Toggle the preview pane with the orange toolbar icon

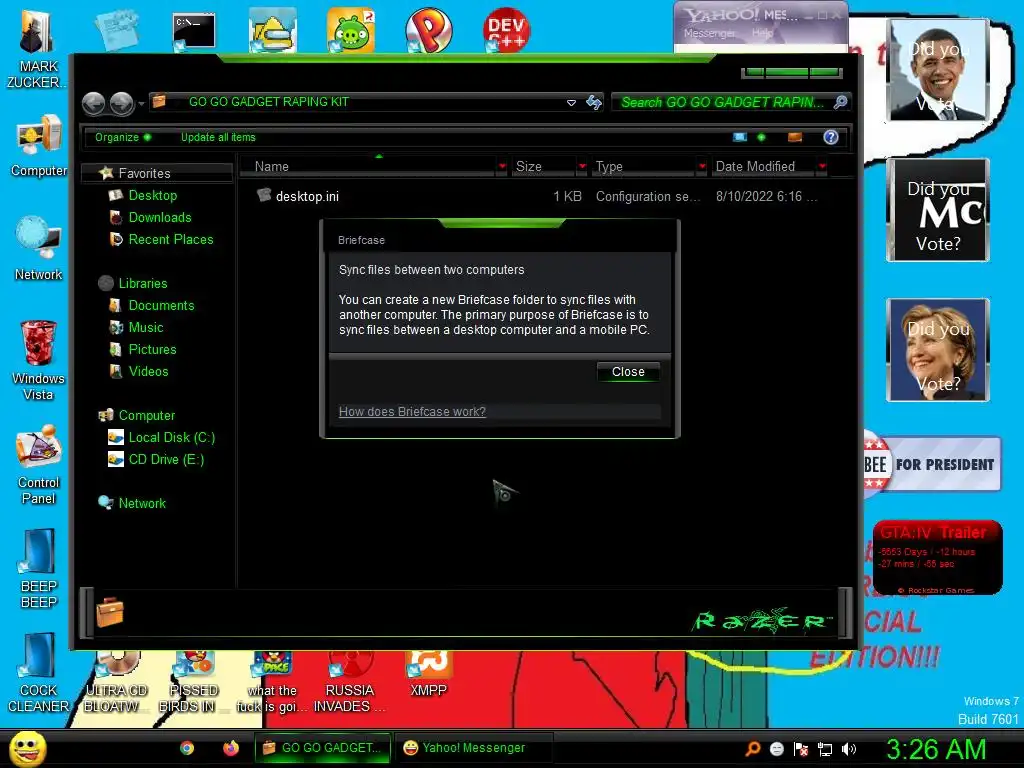[795, 137]
